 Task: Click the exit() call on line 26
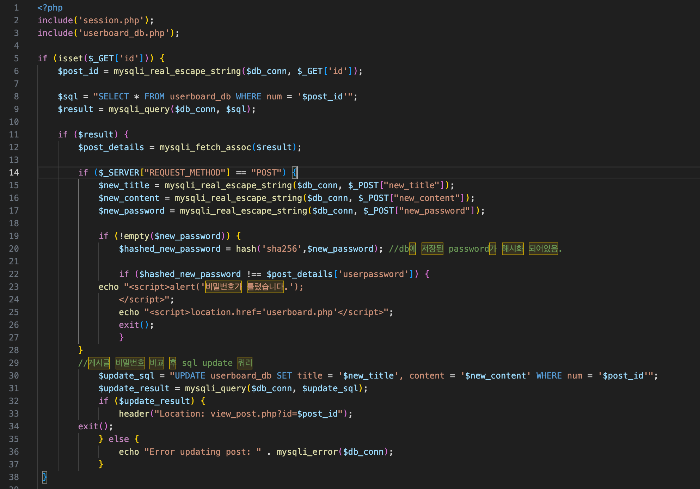pos(134,325)
